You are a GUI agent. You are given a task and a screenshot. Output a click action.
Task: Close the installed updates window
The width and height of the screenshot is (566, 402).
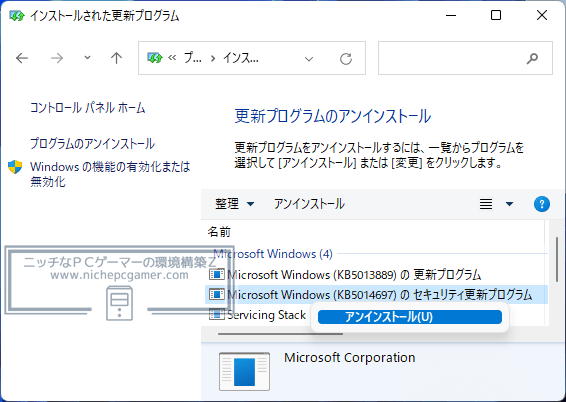click(x=542, y=15)
